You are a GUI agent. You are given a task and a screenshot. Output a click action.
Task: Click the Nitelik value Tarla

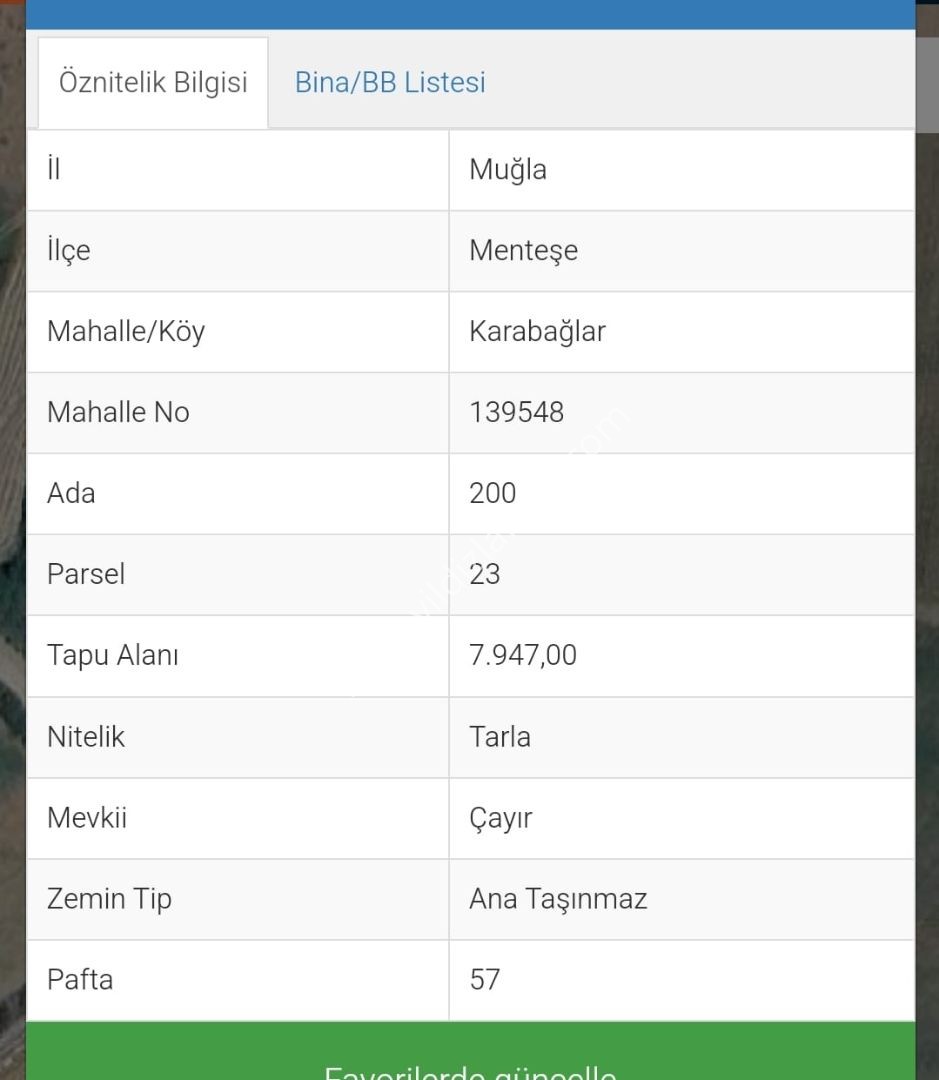tap(500, 736)
